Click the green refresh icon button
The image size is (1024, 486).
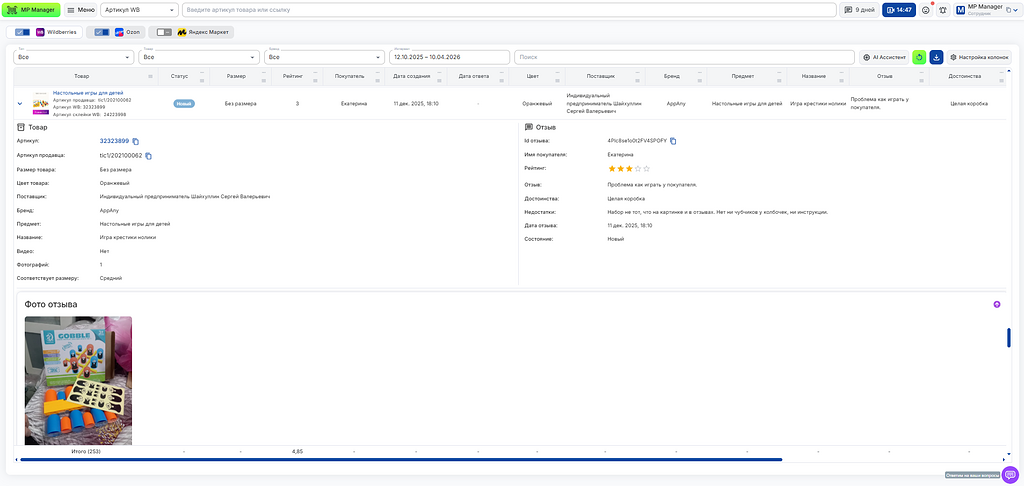(x=919, y=57)
